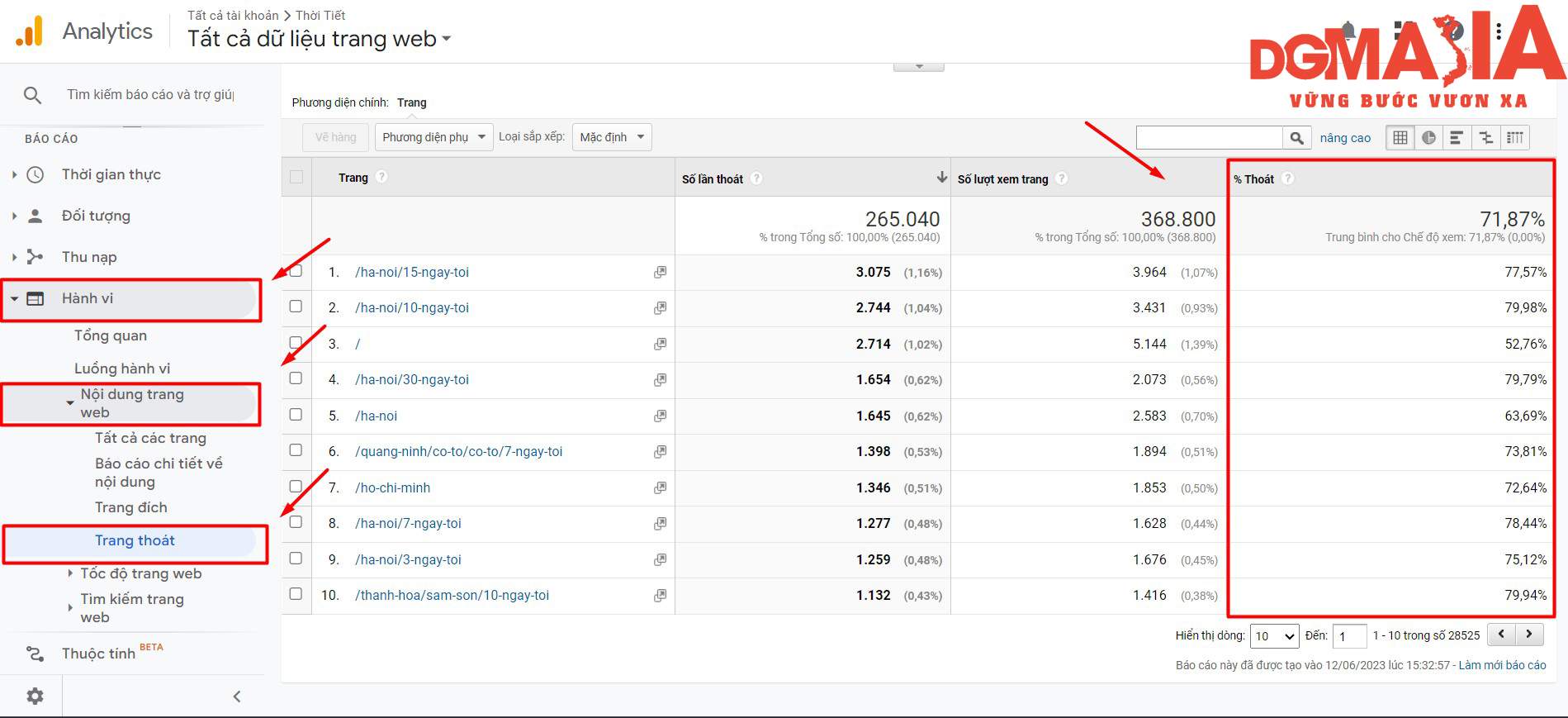This screenshot has height=718, width=1568.
Task: Open the Admin gear settings icon
Action: click(35, 697)
